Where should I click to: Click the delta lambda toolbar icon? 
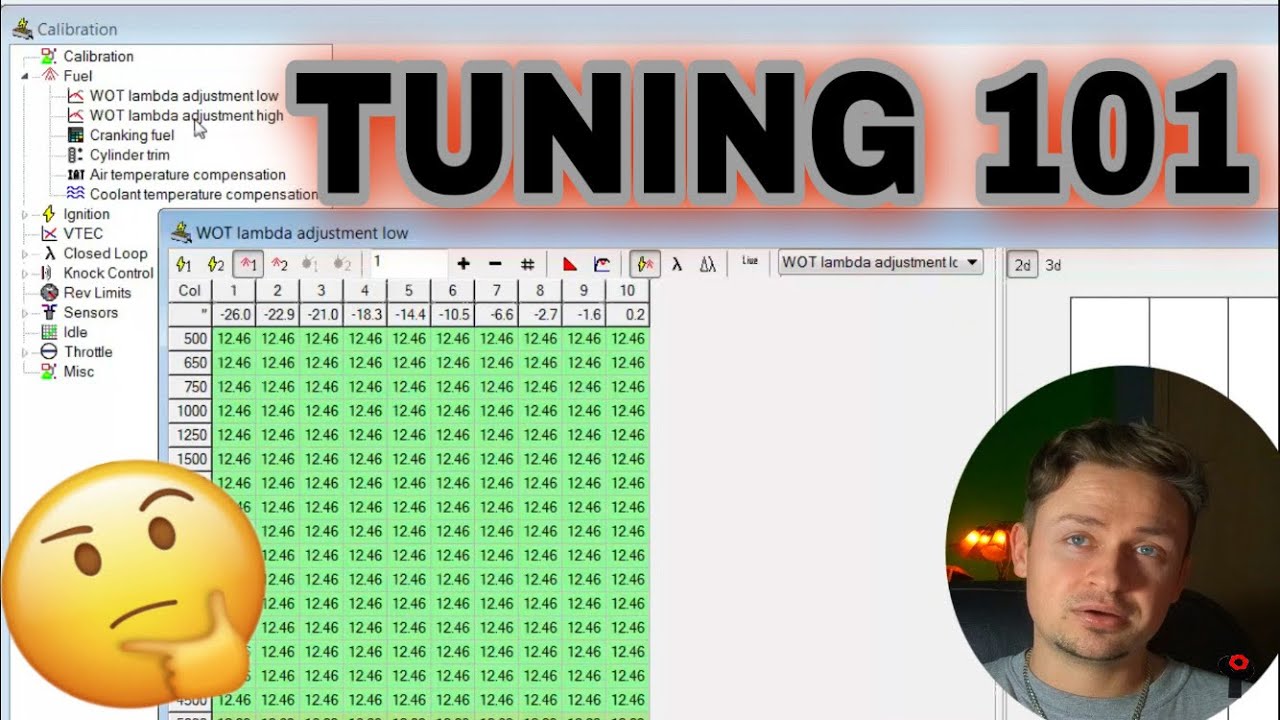coord(708,264)
